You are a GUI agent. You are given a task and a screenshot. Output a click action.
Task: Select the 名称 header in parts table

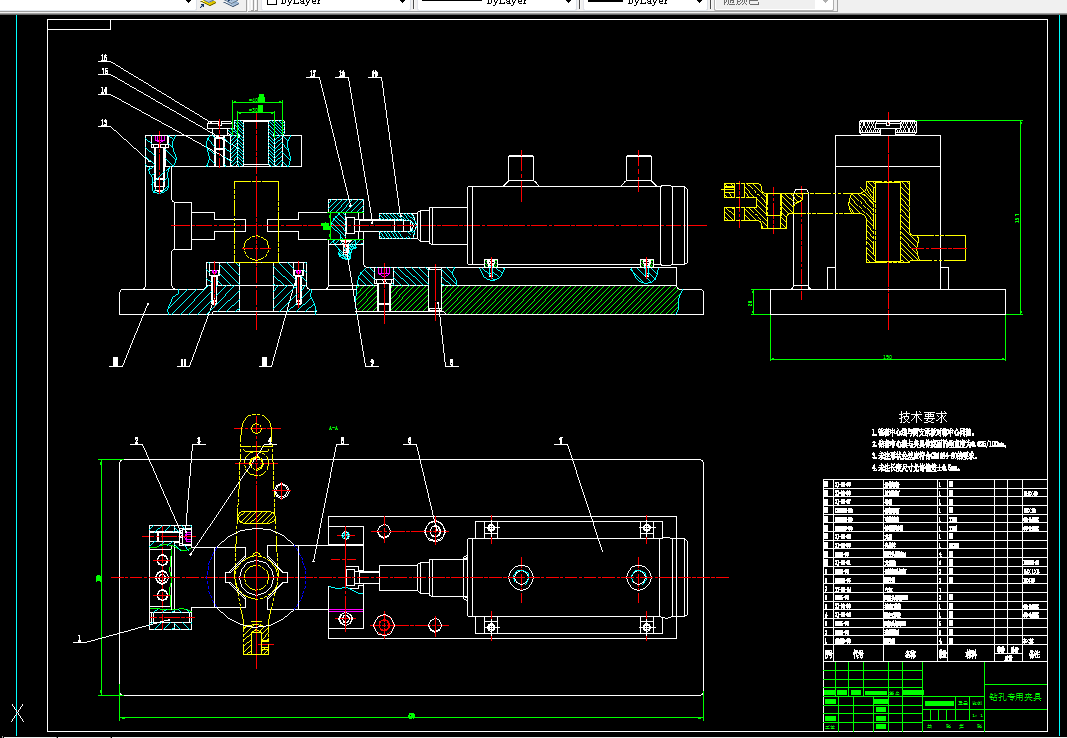(x=910, y=654)
